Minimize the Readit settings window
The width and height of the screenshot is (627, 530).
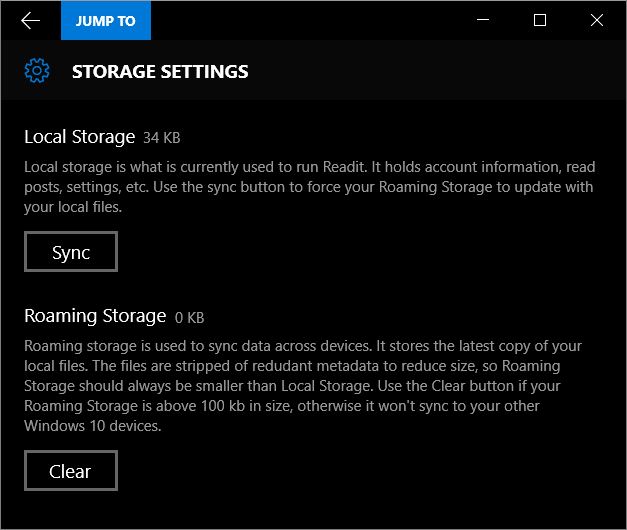coord(483,20)
